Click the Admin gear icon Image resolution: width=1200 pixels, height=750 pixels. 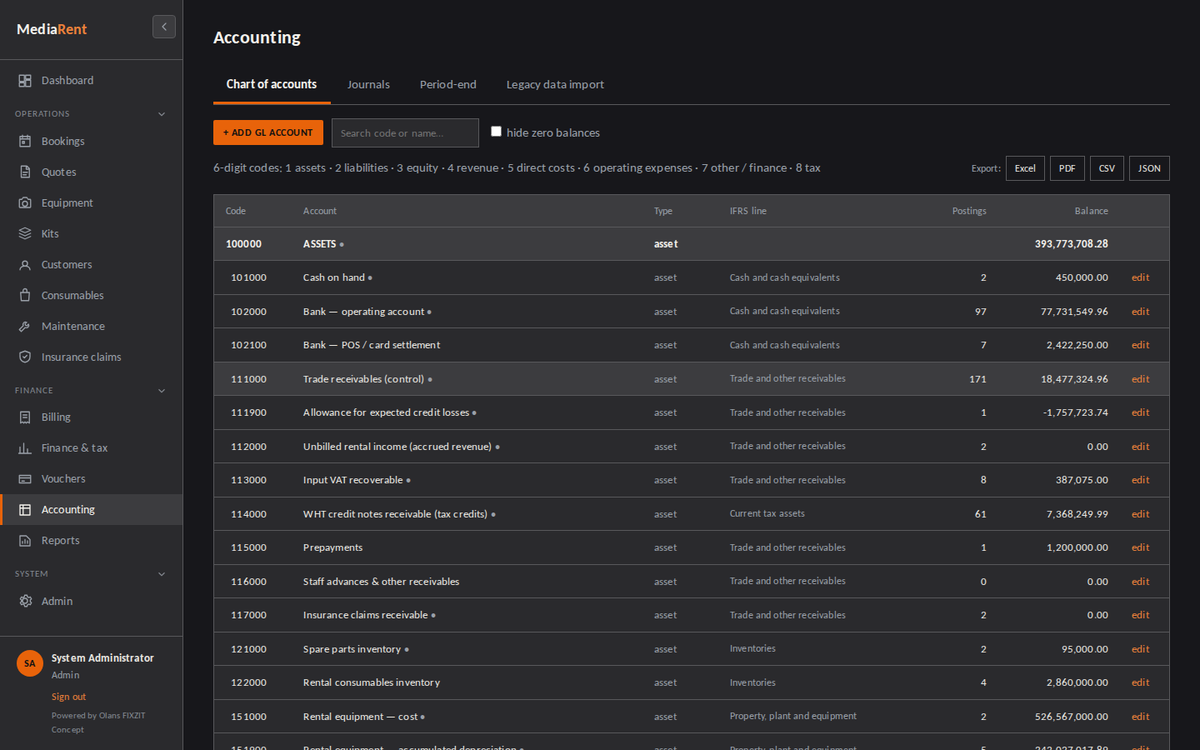(x=25, y=601)
